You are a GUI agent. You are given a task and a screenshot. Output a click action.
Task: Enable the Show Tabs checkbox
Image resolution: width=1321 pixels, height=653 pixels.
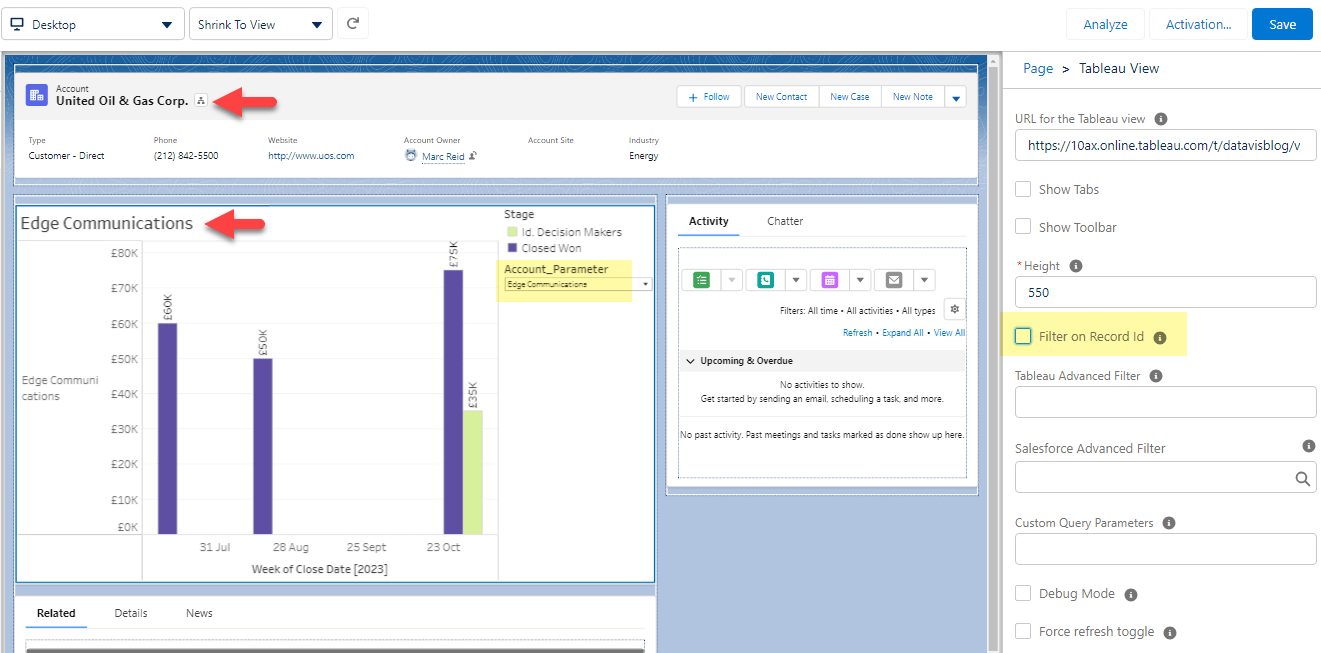[1023, 189]
